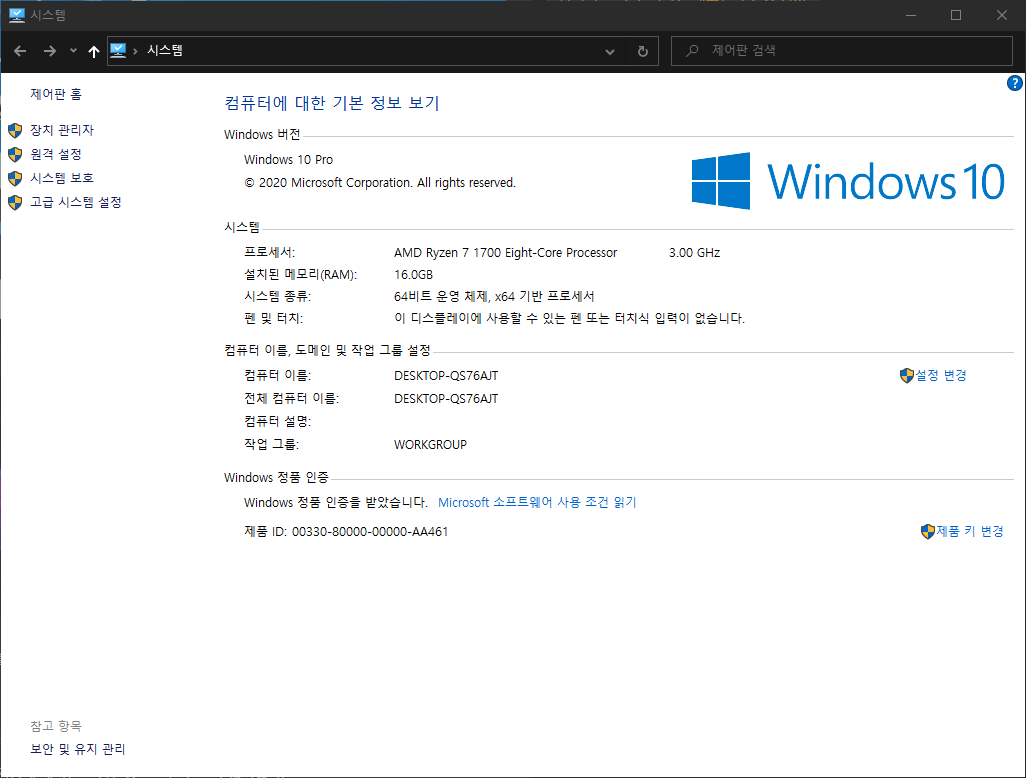Image resolution: width=1026 pixels, height=778 pixels.
Task: Click the Windows 10 logo
Action: point(848,181)
